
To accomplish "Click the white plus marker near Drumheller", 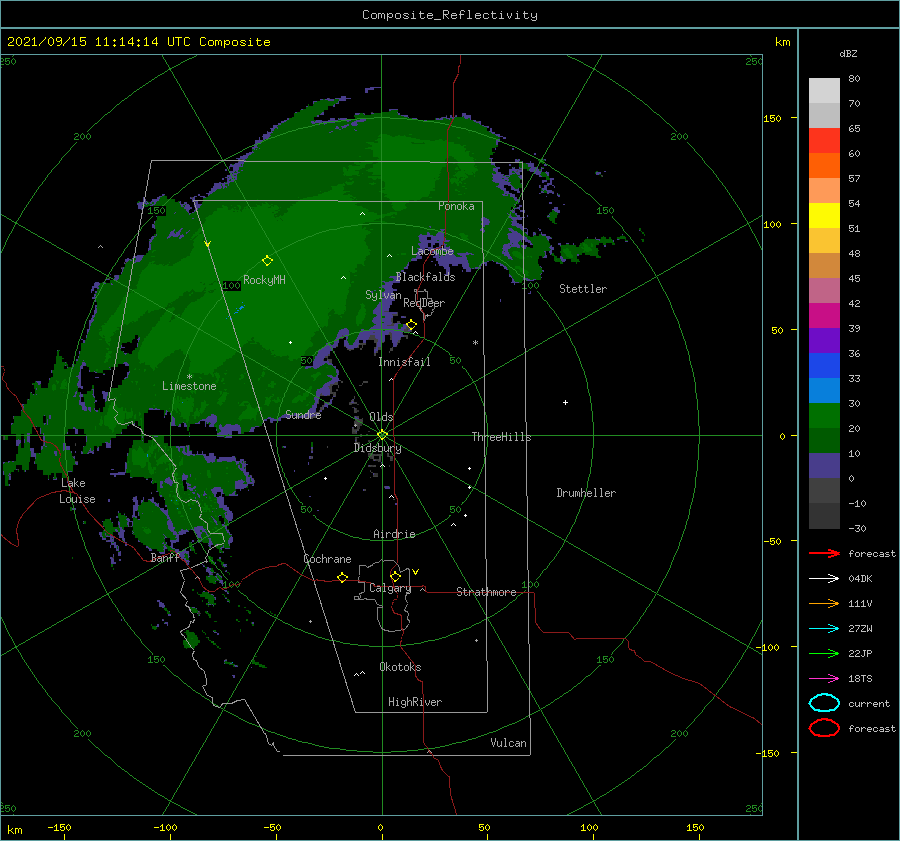I will point(565,402).
